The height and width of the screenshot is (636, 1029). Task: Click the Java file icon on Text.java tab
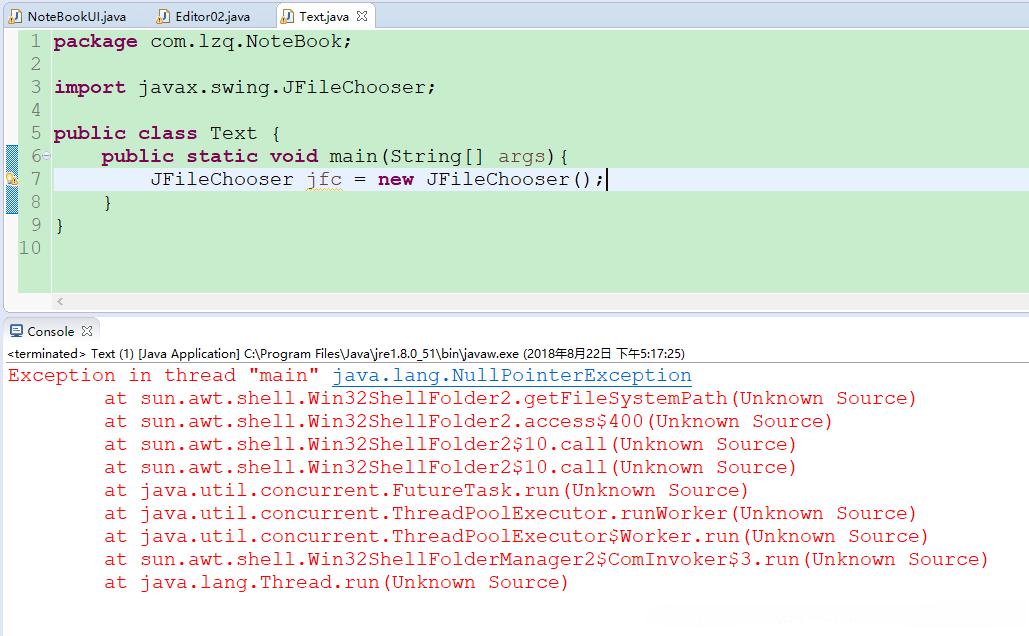coord(288,16)
